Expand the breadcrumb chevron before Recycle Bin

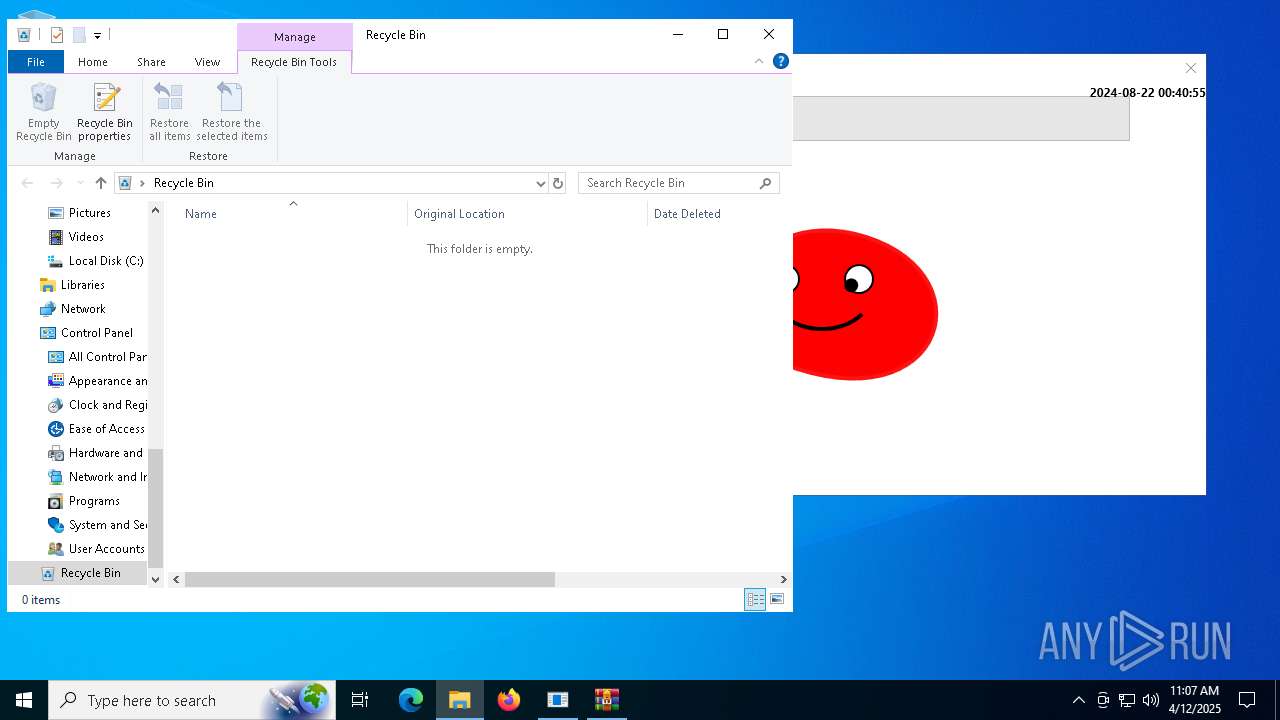click(143, 183)
